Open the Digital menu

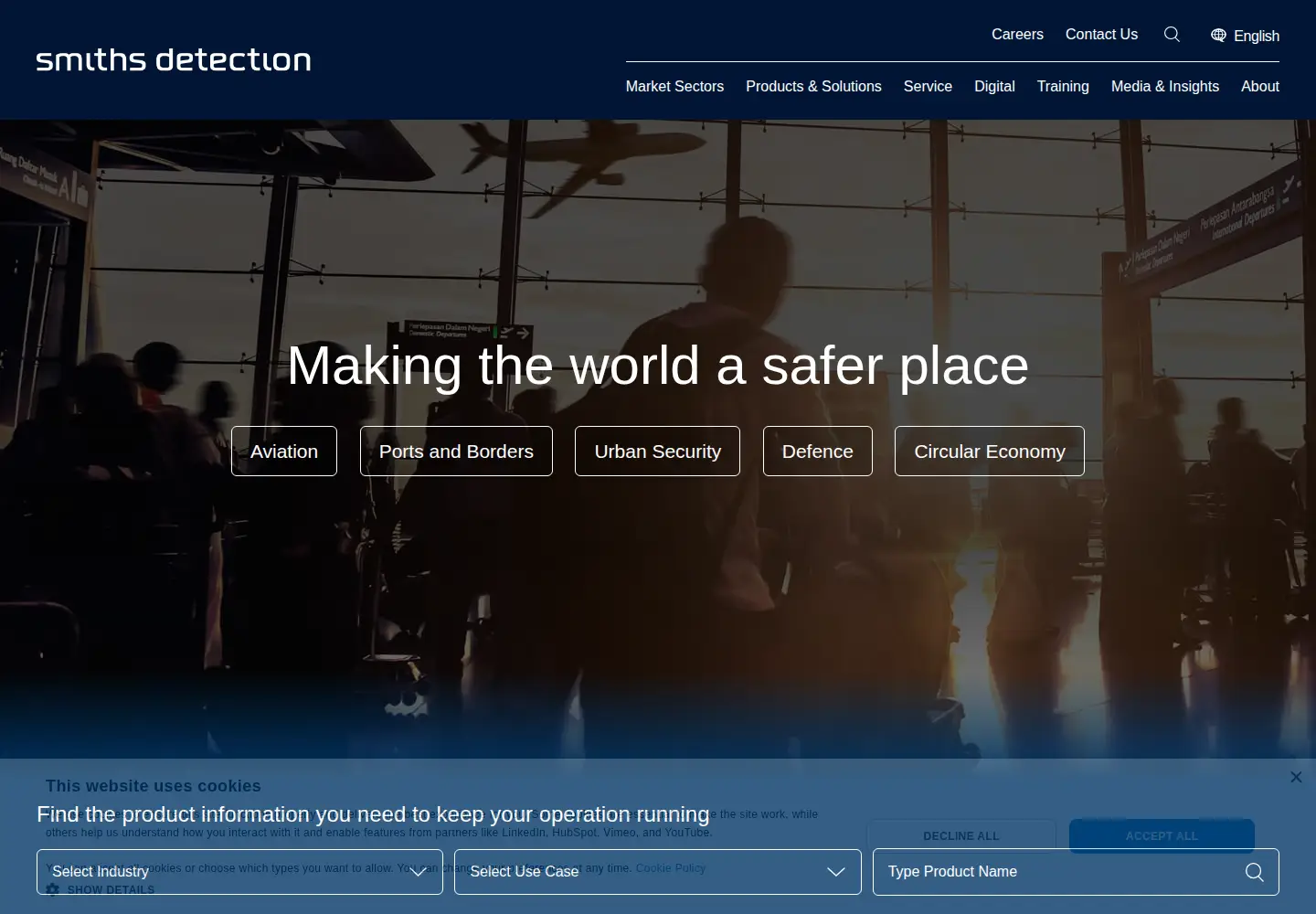click(x=994, y=86)
